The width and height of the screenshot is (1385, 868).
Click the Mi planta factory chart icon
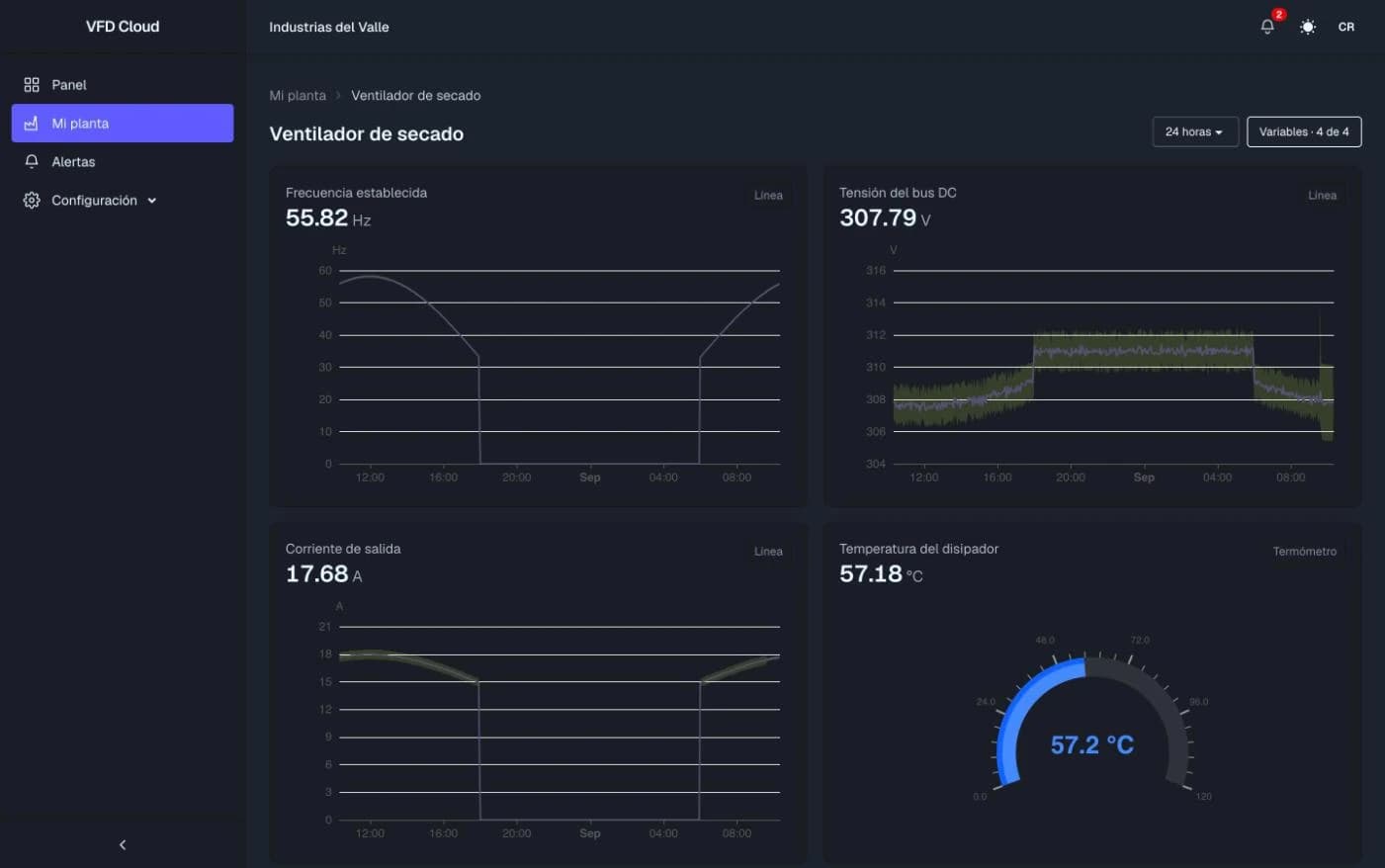(32, 124)
